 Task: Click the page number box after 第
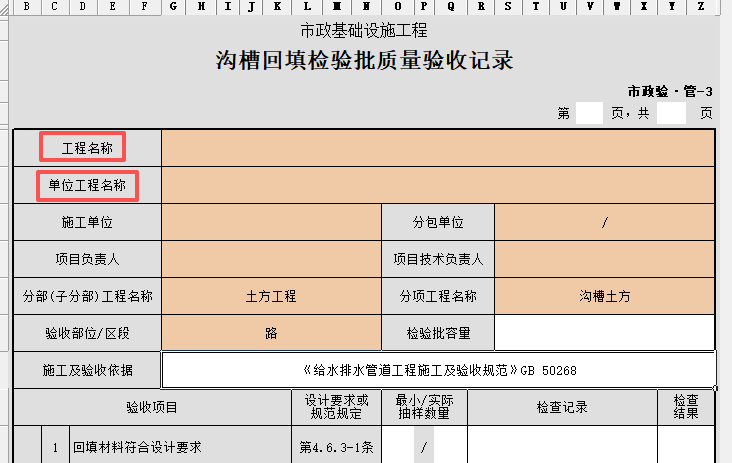tap(589, 113)
